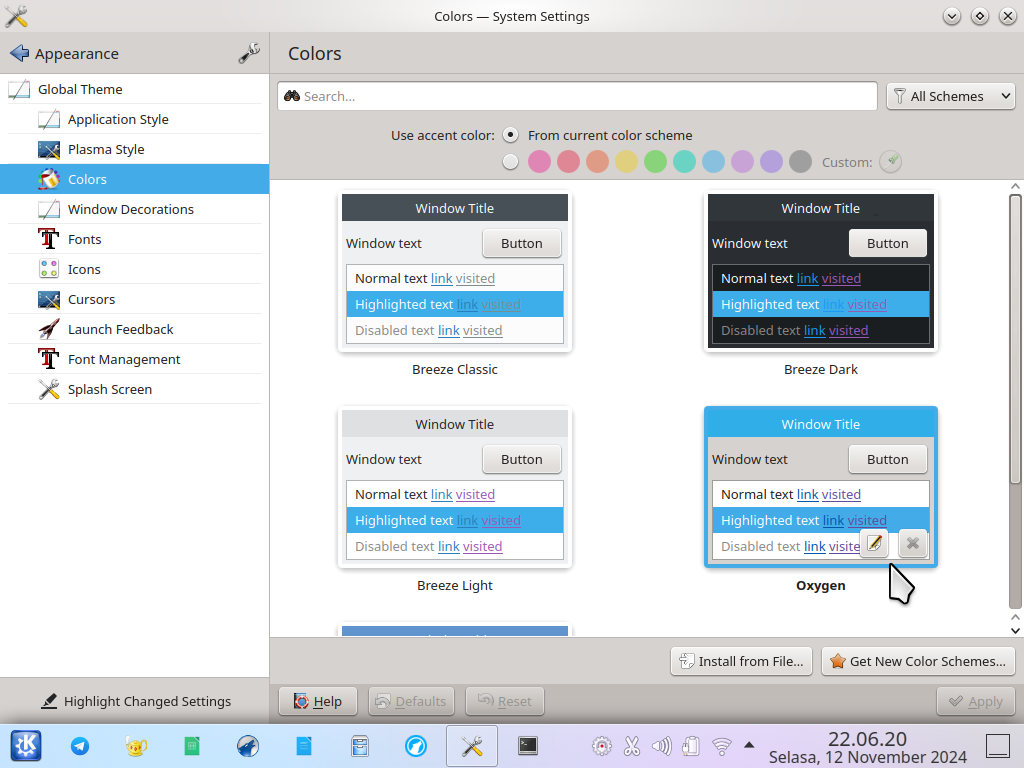Click the wrench configure icon beside Appearance
1024x768 pixels.
pyautogui.click(x=249, y=53)
